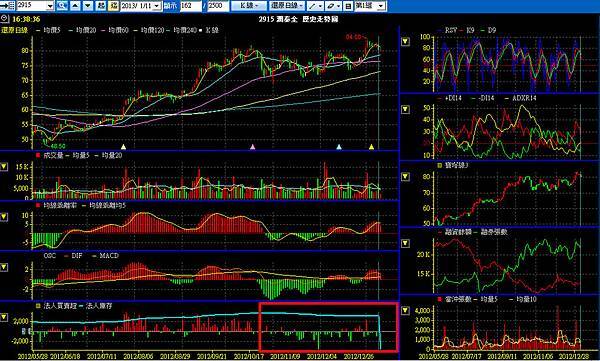Click the red square legend in bias panel

pos(38,206)
